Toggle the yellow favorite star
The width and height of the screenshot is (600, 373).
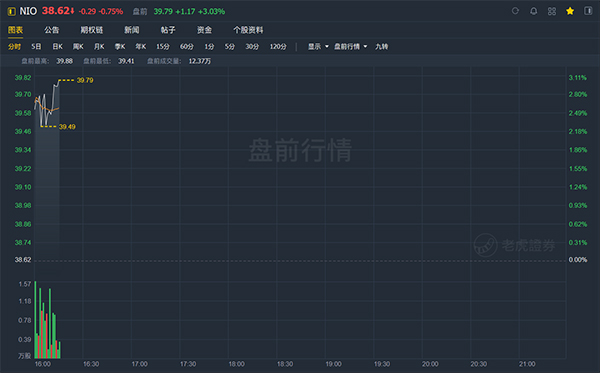tap(570, 11)
